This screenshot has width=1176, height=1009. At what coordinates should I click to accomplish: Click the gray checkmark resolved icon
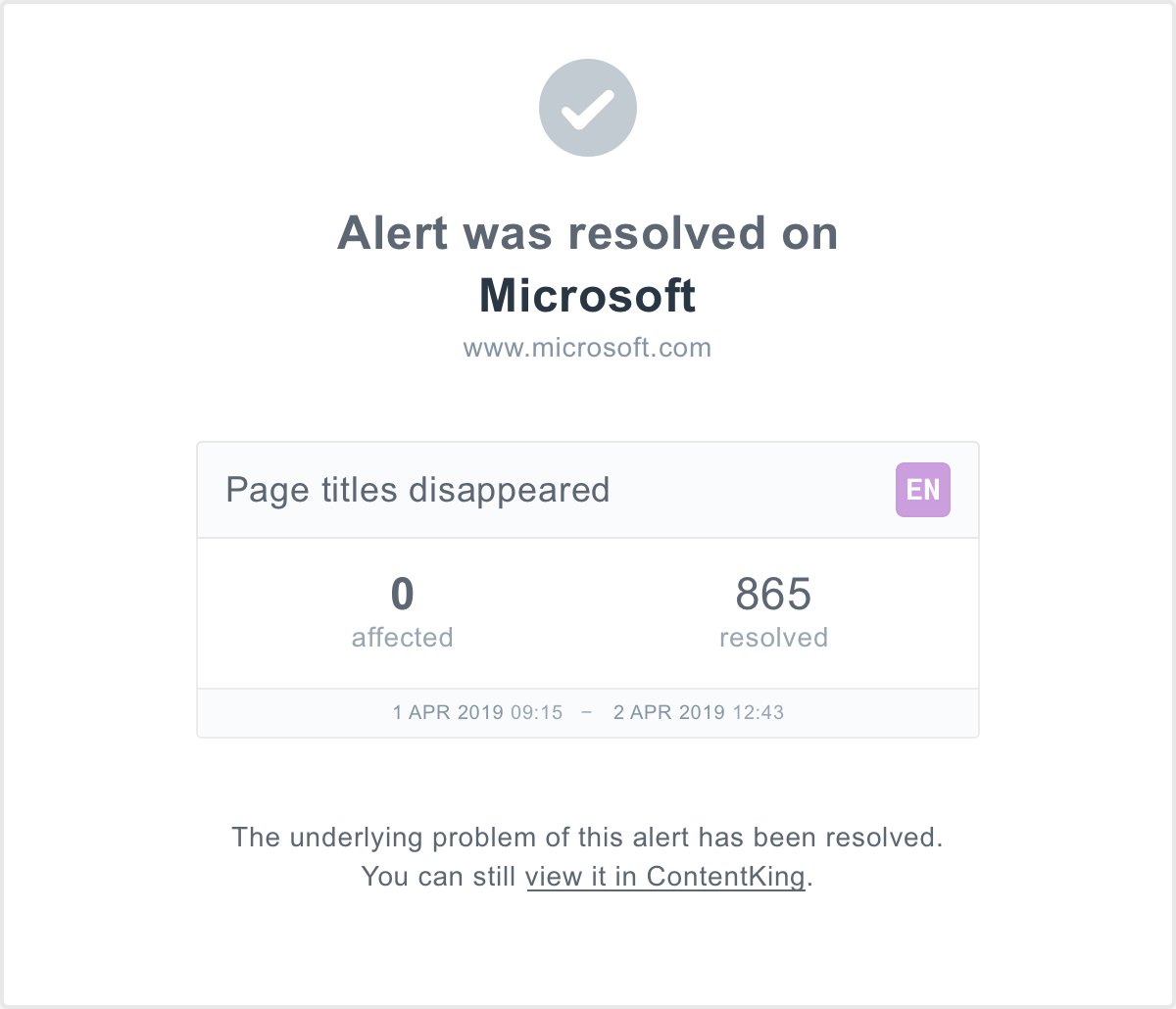click(x=588, y=108)
